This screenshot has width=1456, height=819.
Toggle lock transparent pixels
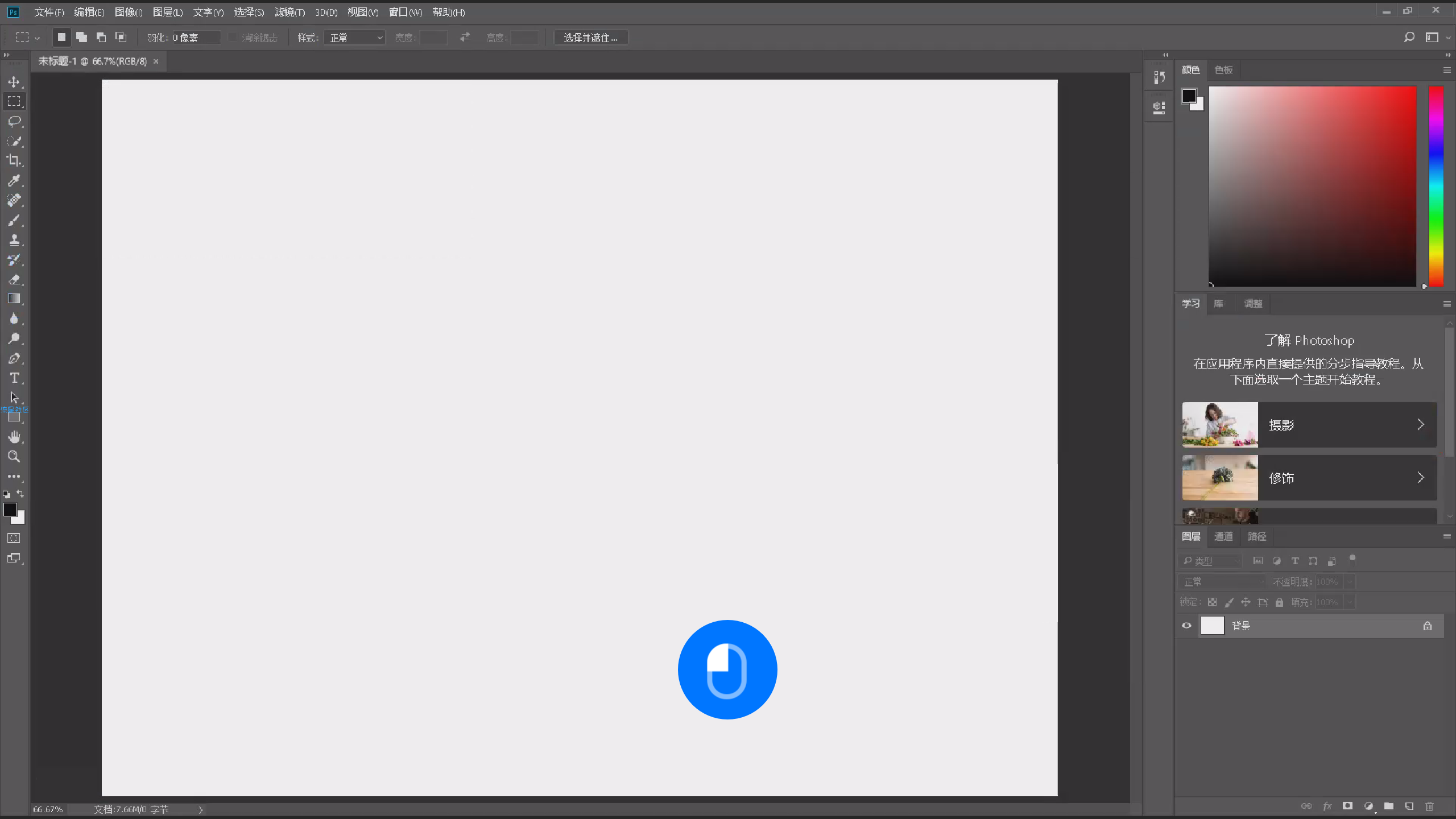point(1213,602)
